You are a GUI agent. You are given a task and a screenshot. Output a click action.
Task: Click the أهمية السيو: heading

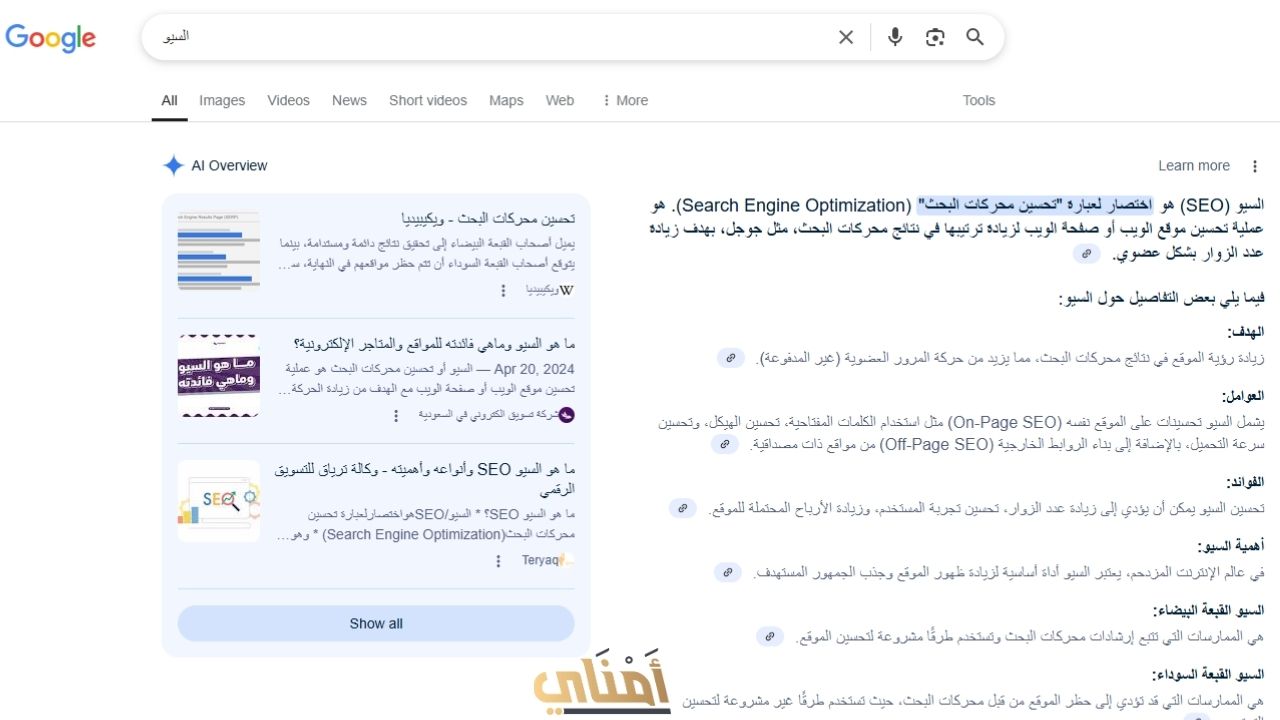[1230, 546]
